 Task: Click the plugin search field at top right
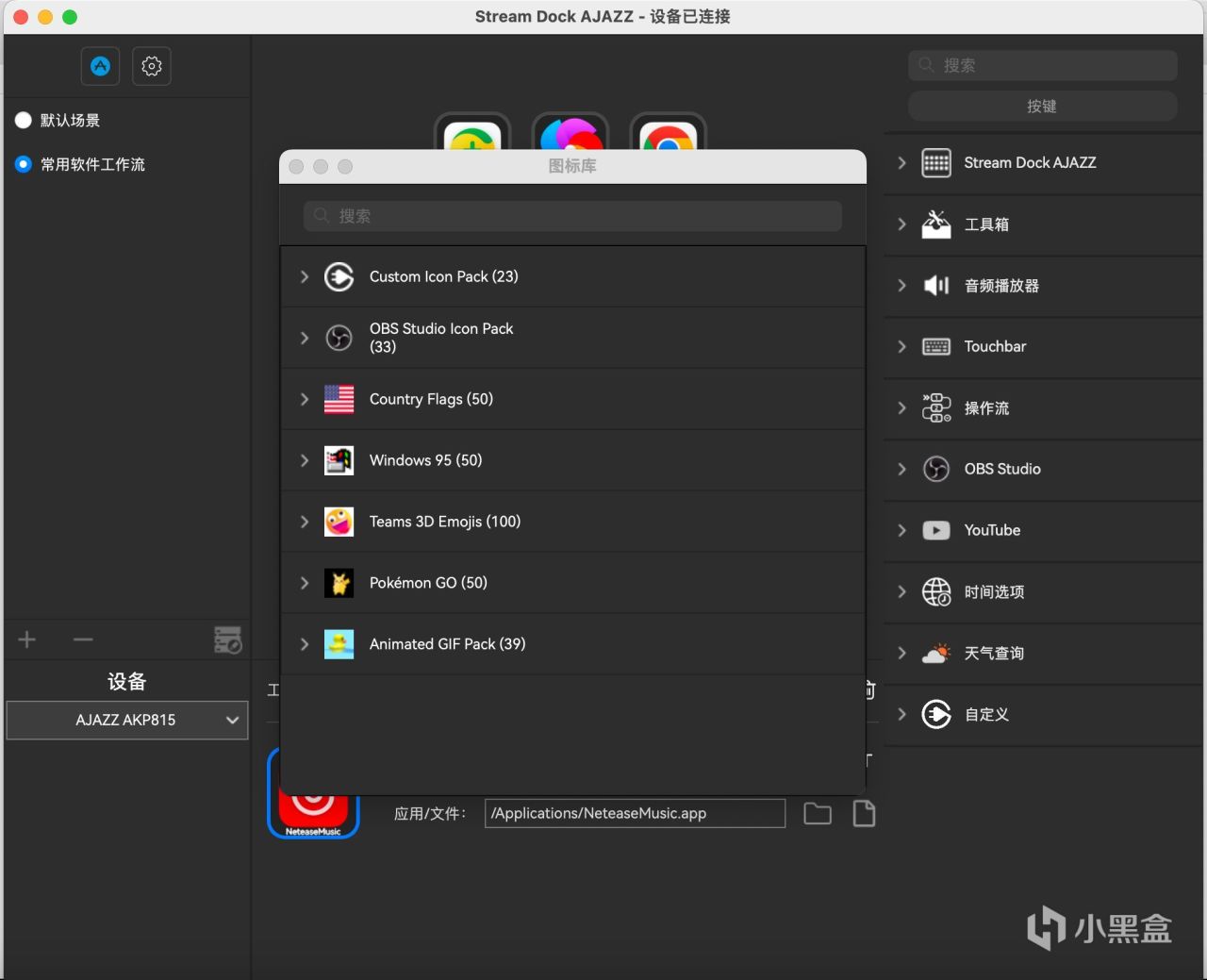click(1043, 65)
